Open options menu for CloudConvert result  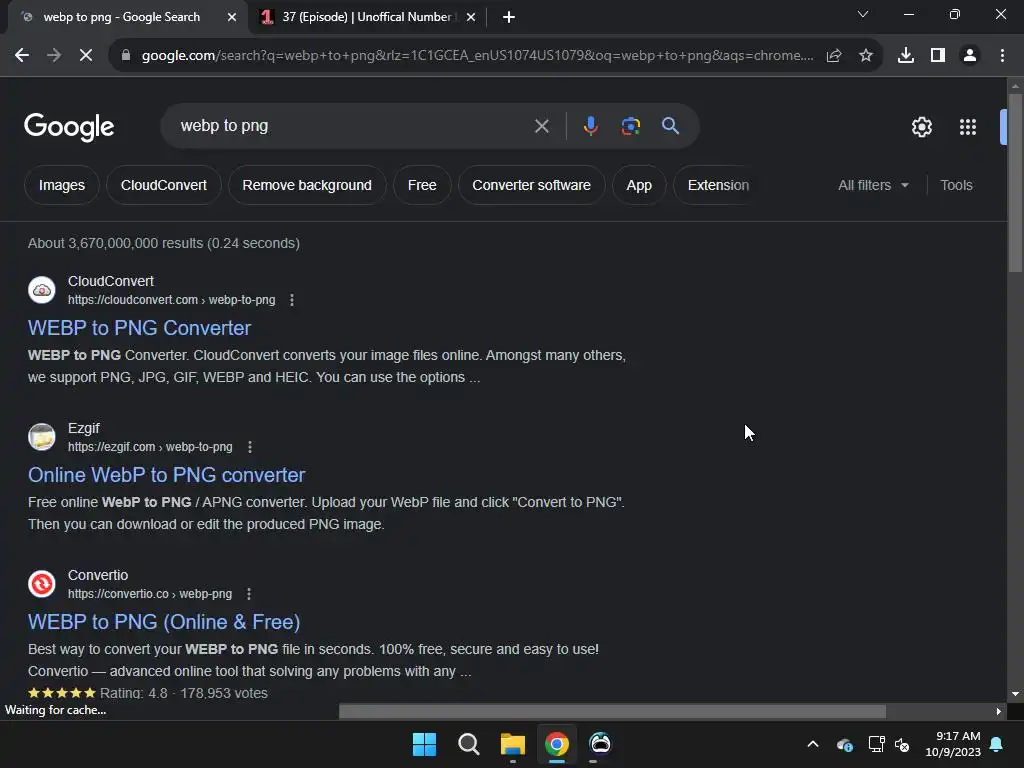click(x=292, y=300)
